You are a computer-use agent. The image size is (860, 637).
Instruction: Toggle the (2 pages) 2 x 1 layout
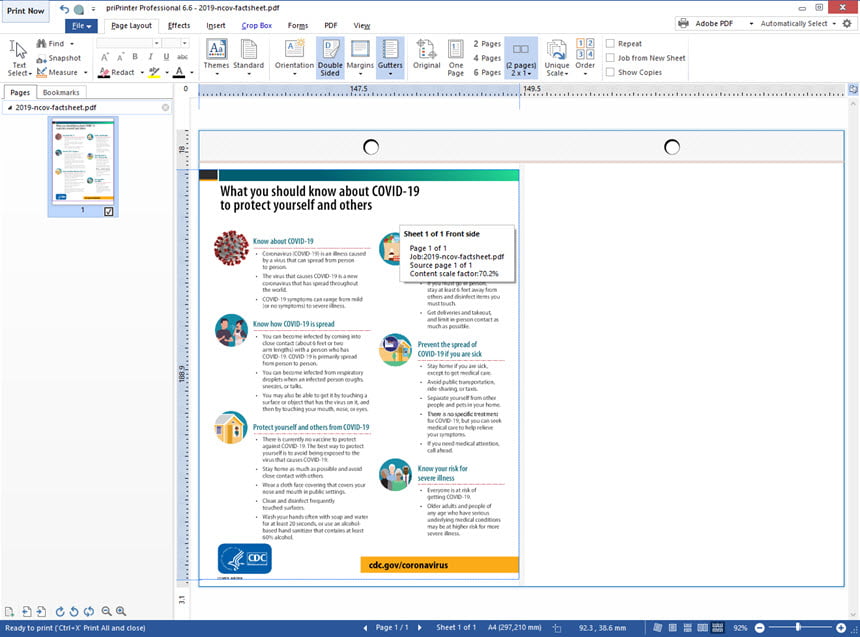coord(521,58)
